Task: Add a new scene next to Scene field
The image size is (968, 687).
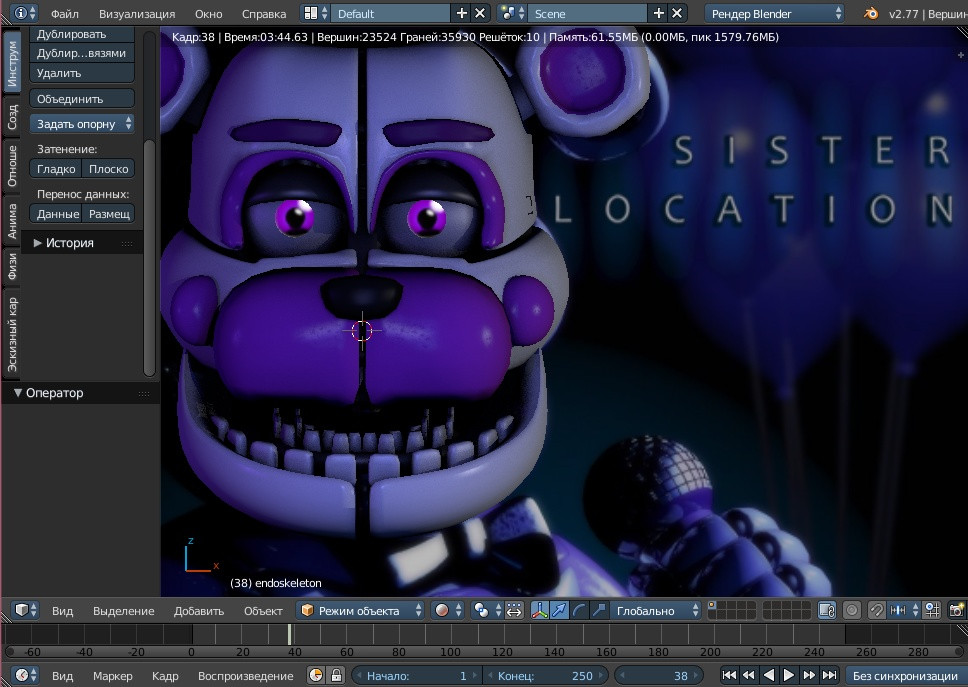Action: 658,13
